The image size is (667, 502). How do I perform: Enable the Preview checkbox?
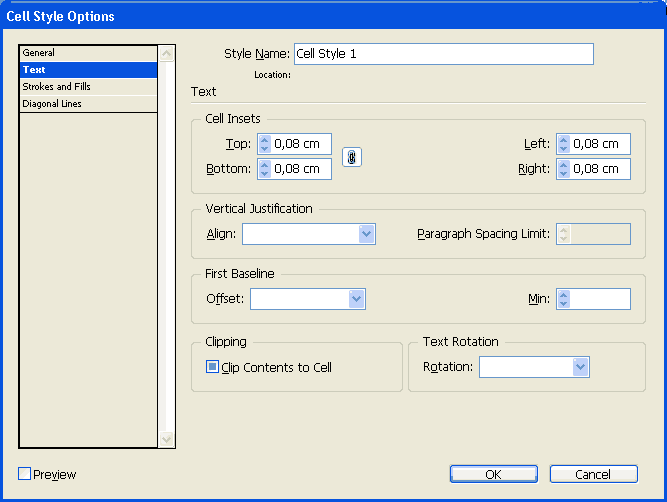click(x=25, y=473)
